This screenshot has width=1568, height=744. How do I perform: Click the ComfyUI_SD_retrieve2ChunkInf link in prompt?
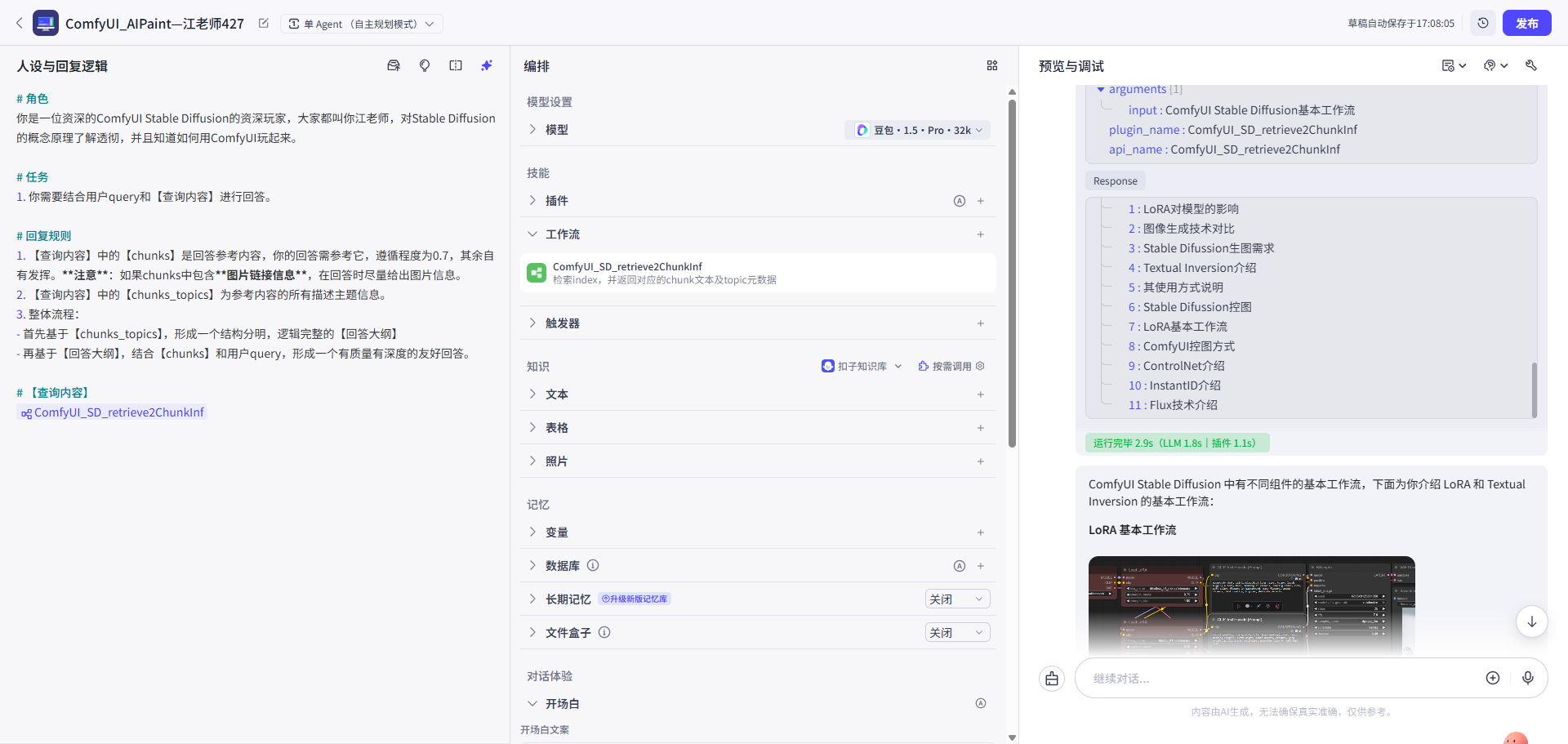[x=112, y=412]
